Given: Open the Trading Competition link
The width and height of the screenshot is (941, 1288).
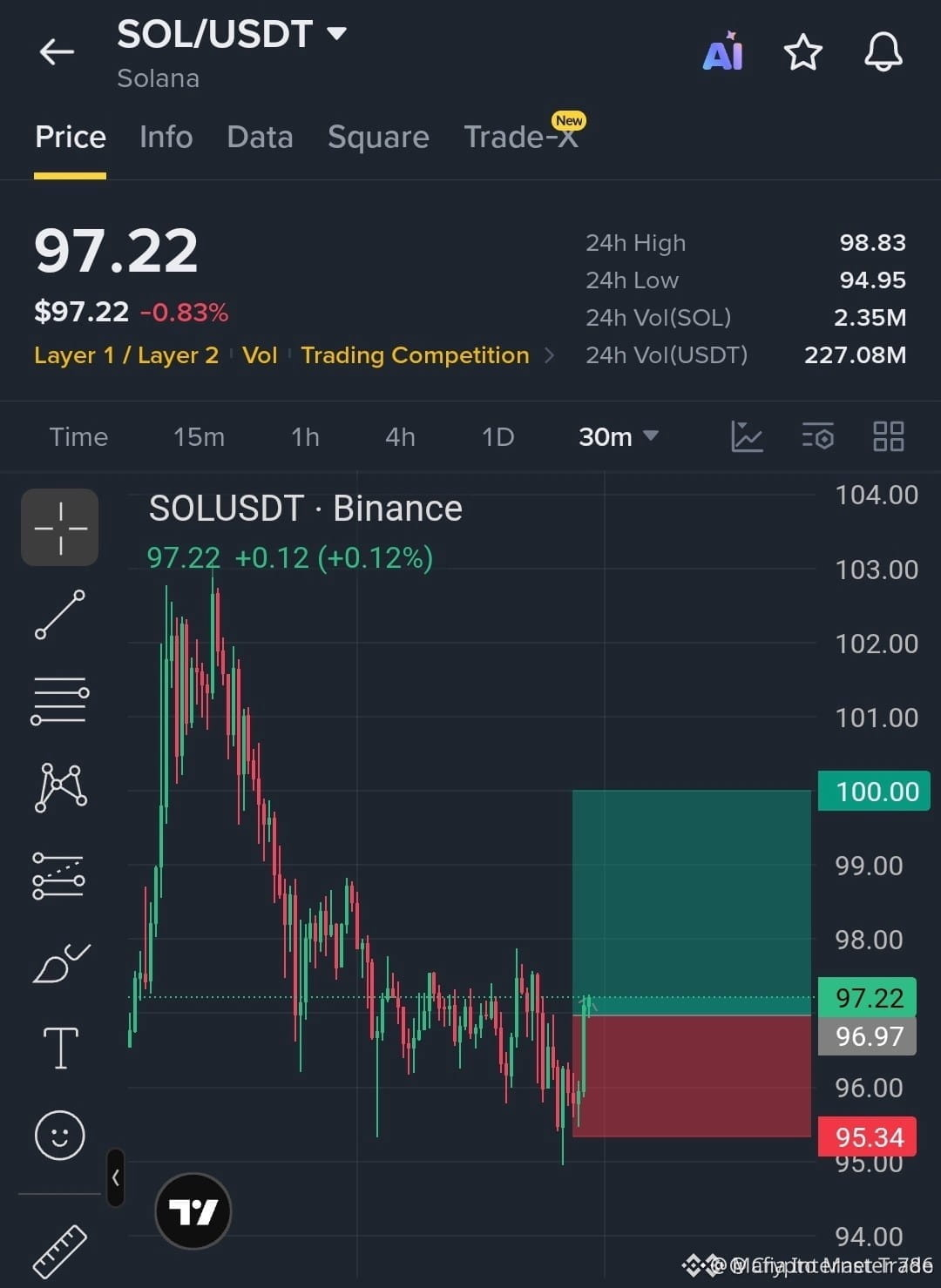Looking at the screenshot, I should [x=415, y=355].
